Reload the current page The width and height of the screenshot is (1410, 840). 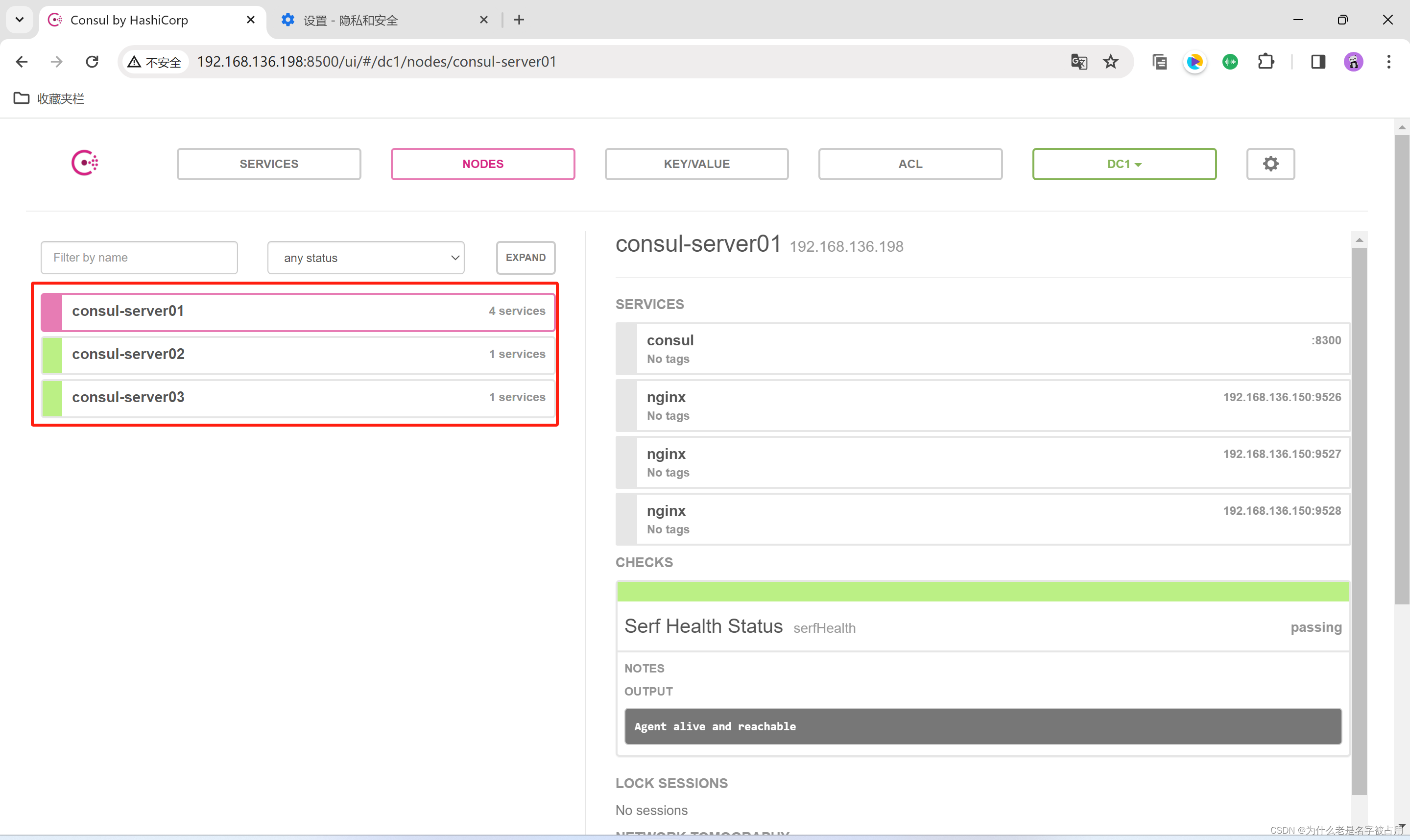[x=92, y=62]
